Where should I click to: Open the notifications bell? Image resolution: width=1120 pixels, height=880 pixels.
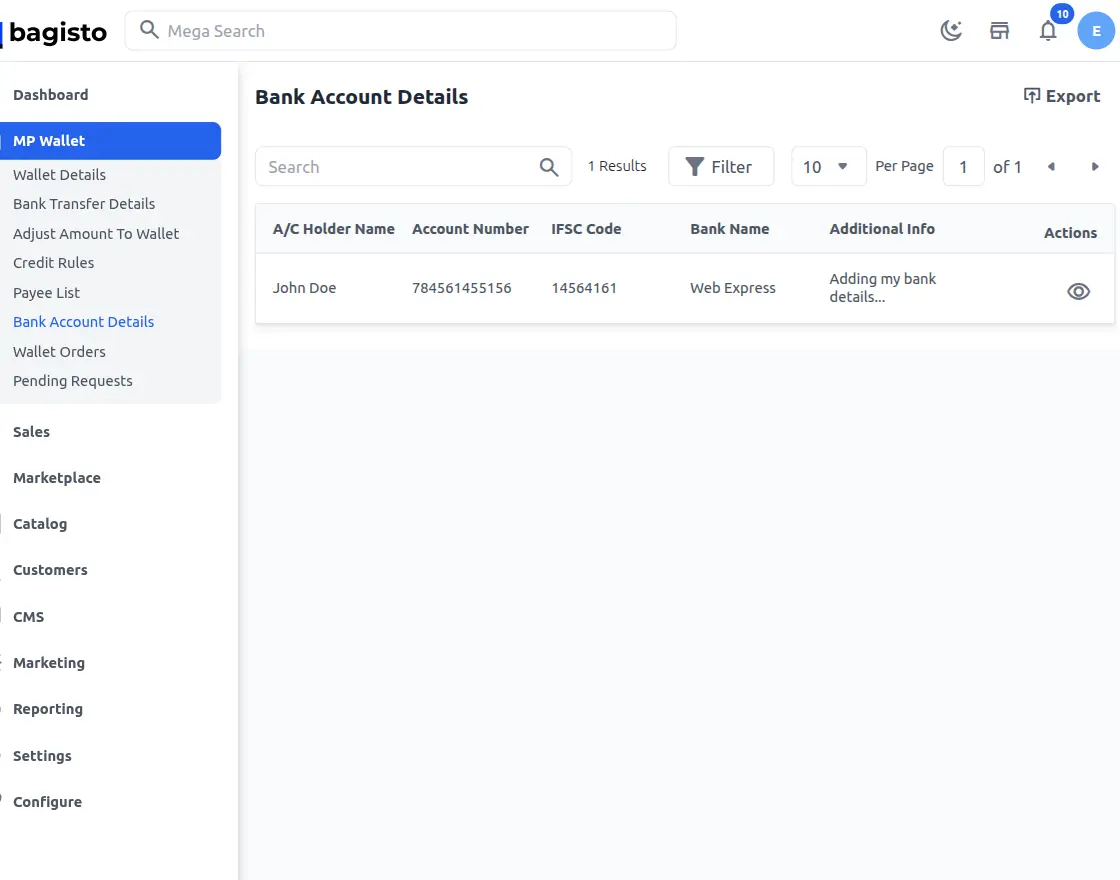click(1048, 30)
